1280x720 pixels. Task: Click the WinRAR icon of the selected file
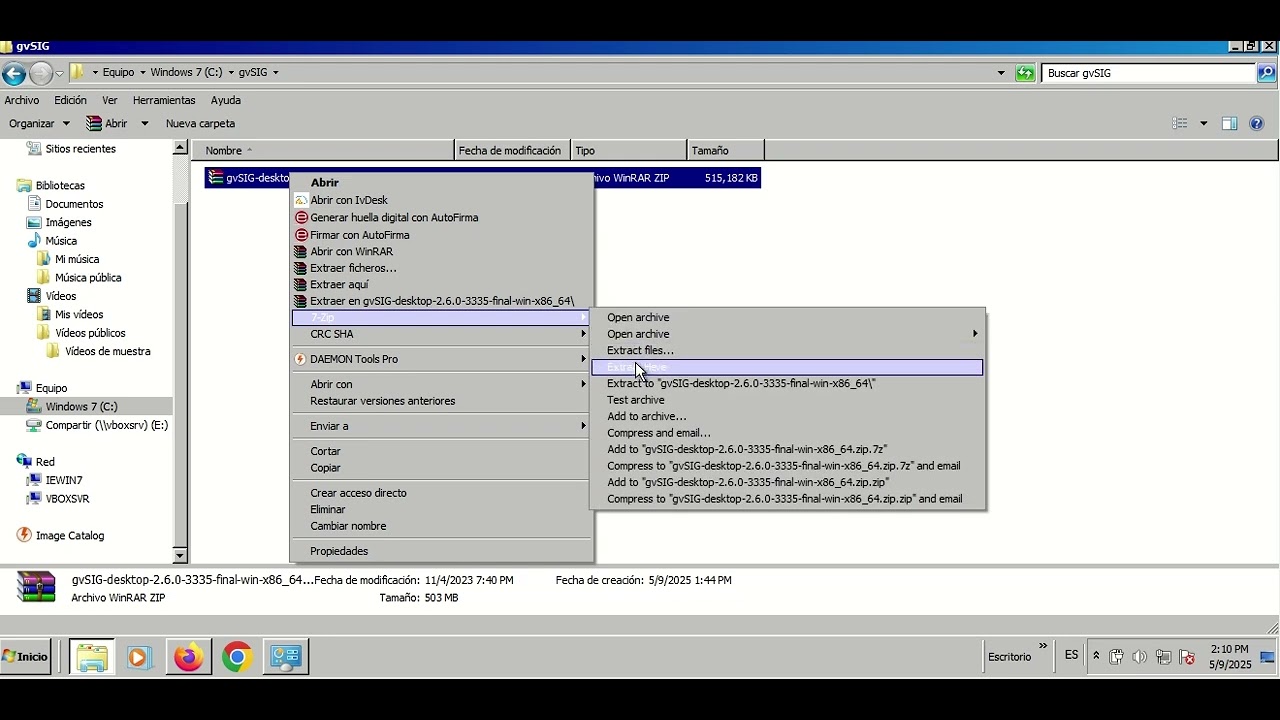pos(215,178)
